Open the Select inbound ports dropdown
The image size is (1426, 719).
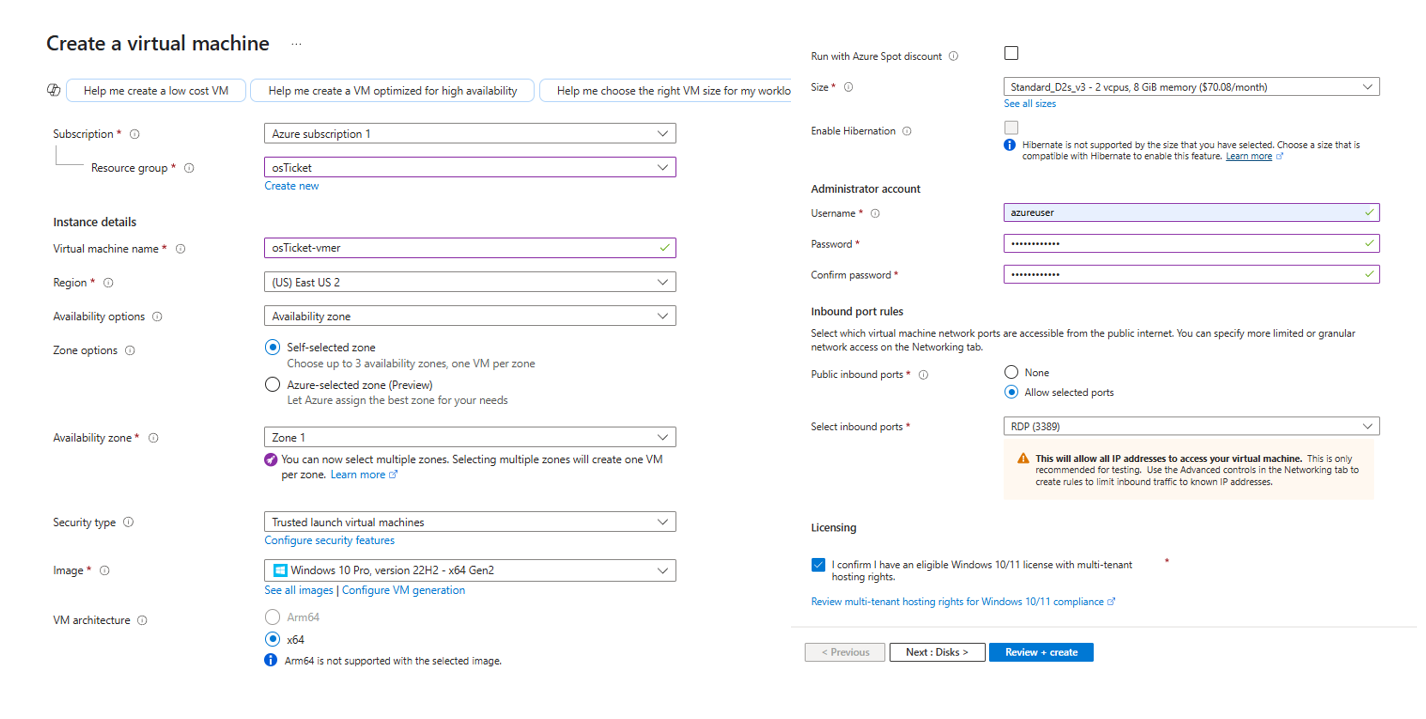(x=1191, y=427)
